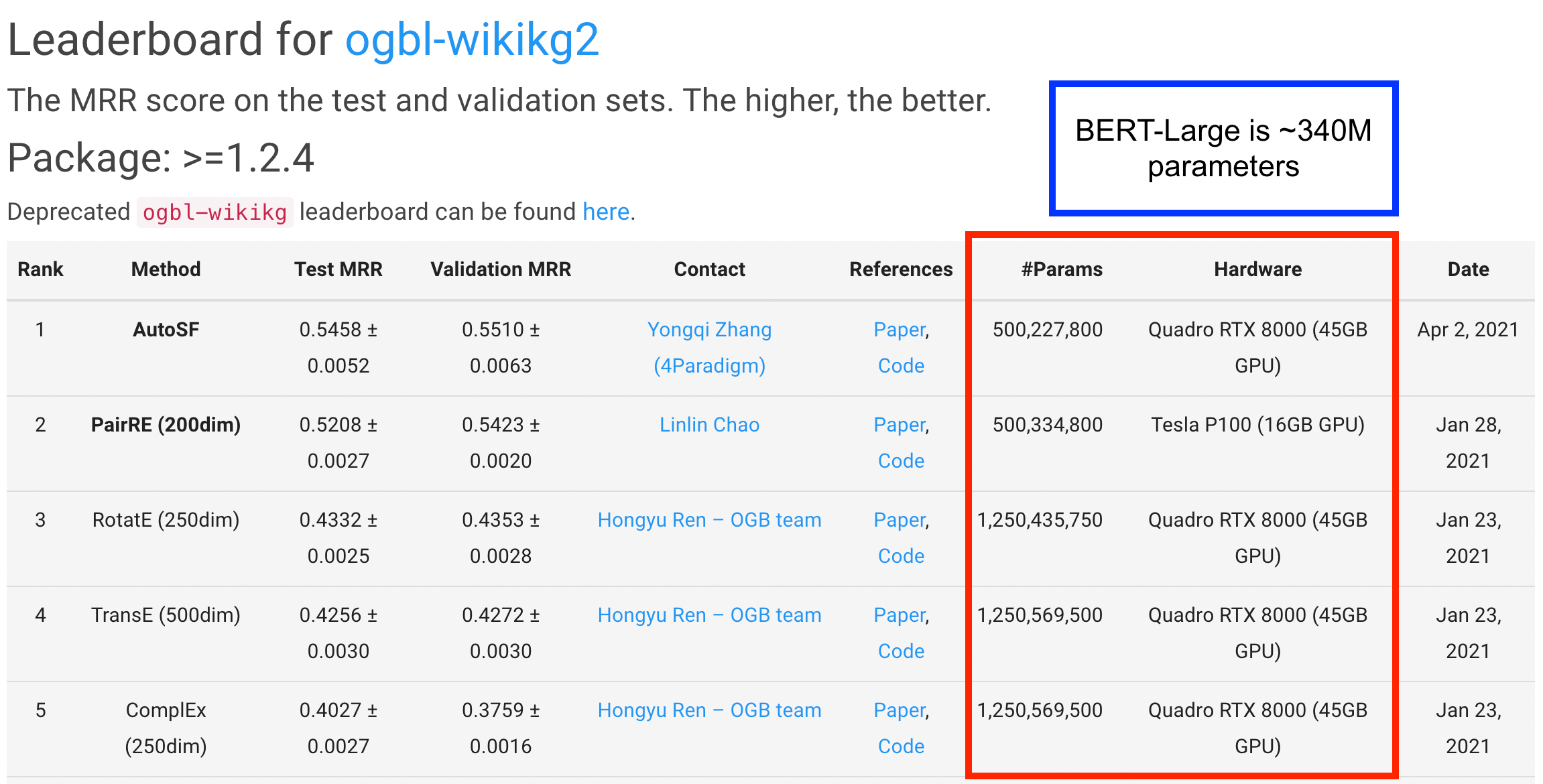This screenshot has width=1543, height=784.
Task: Open PairRE Code reference
Action: tap(901, 461)
